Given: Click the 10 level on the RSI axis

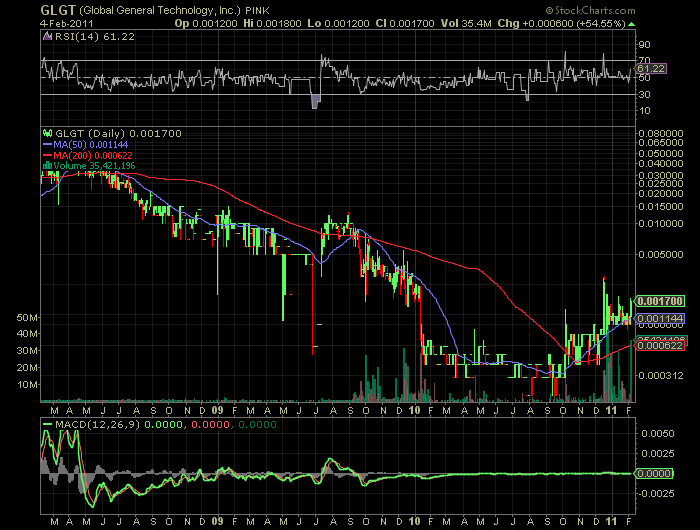Looking at the screenshot, I should click(644, 111).
